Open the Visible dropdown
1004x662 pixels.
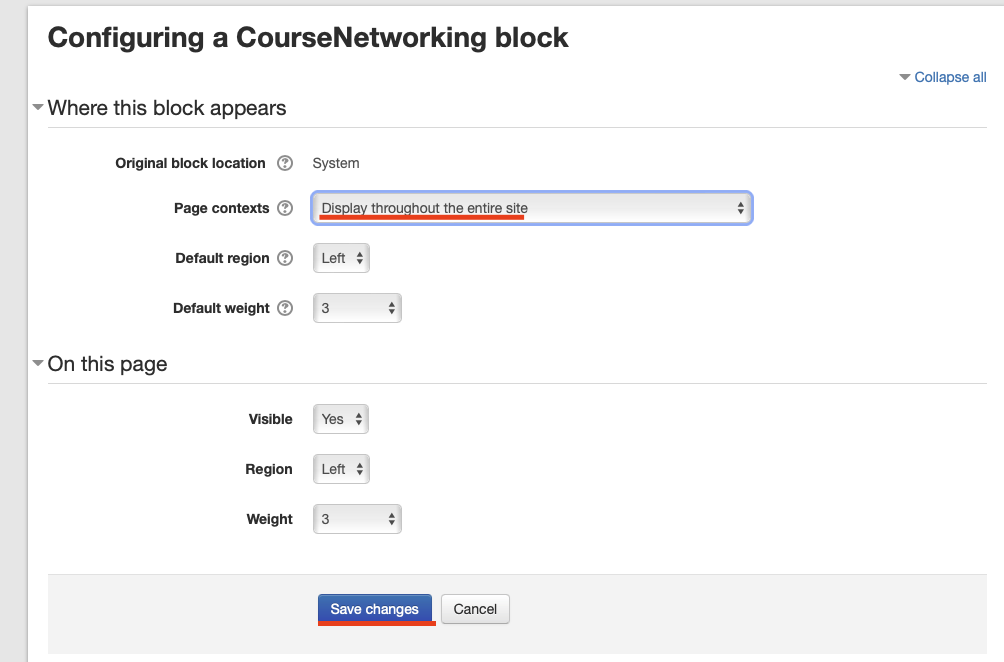[x=341, y=419]
